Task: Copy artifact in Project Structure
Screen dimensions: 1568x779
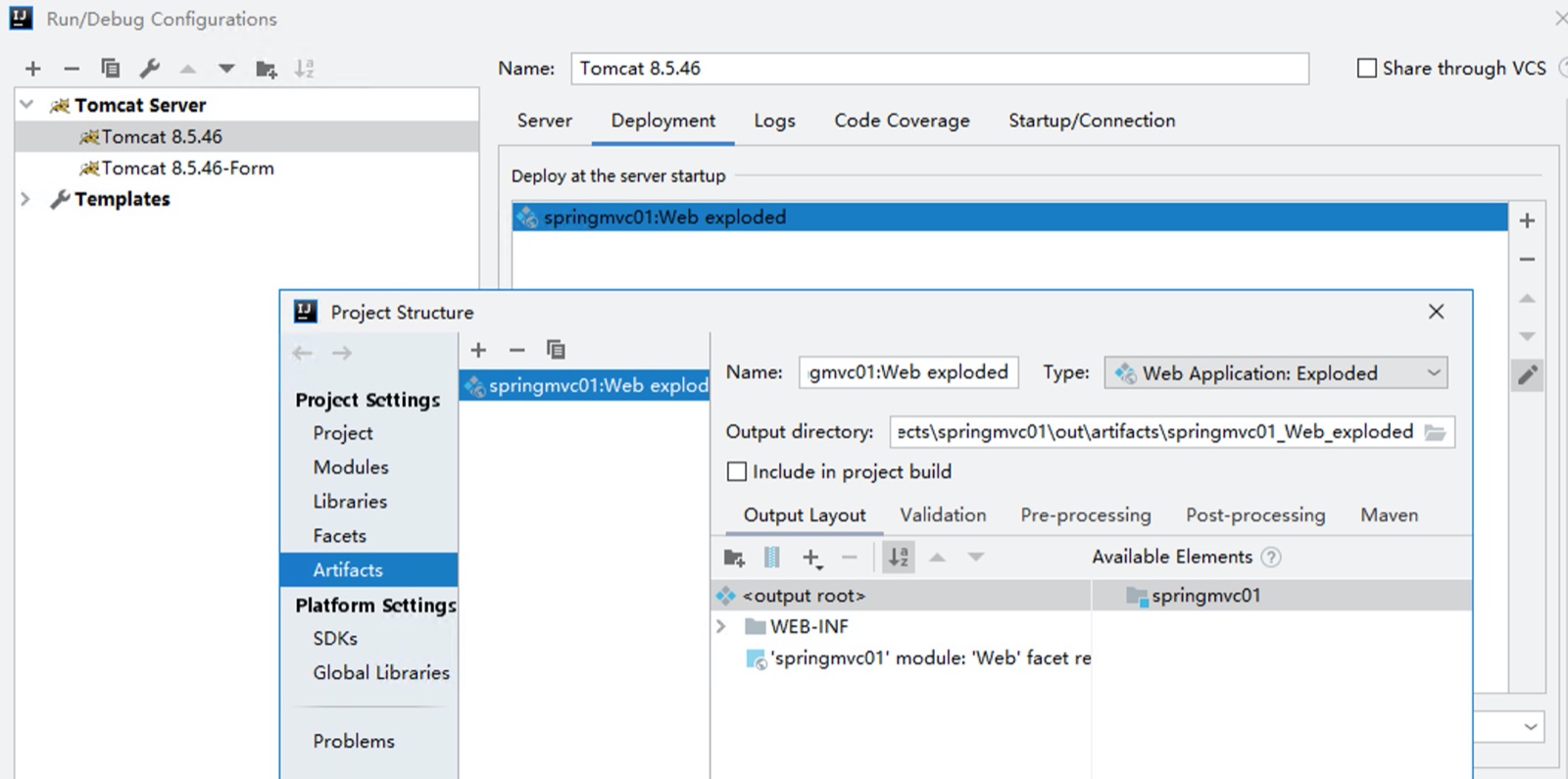Action: [x=556, y=350]
